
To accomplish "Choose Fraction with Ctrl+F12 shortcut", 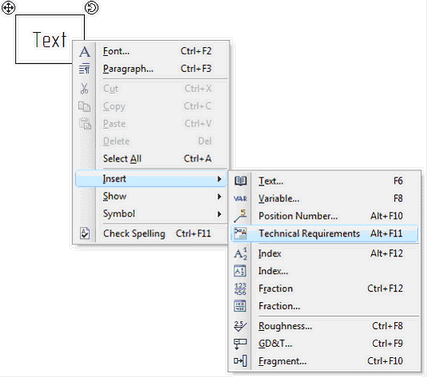I will tap(324, 289).
